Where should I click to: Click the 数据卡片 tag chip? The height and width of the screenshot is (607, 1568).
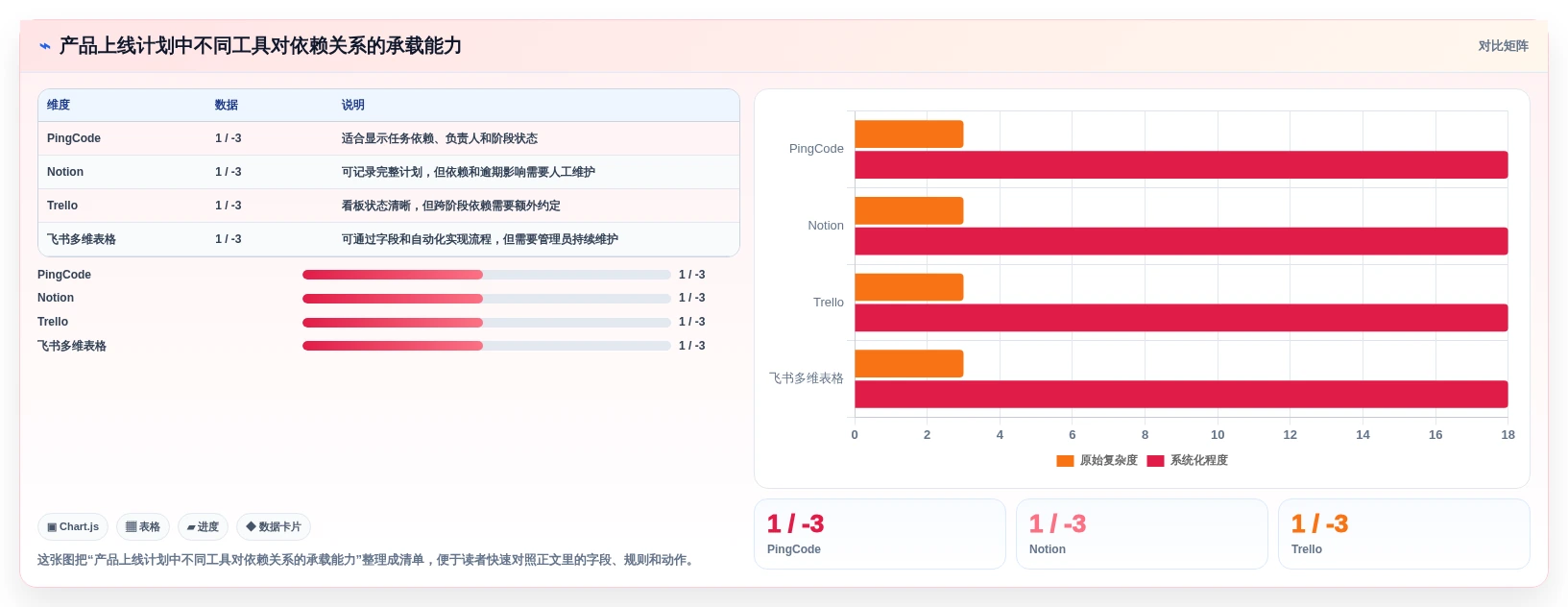(274, 527)
